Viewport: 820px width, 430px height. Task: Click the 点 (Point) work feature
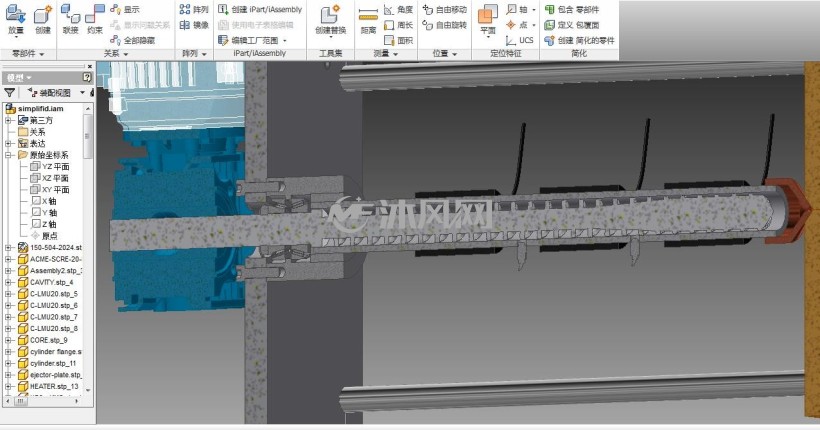(x=517, y=25)
